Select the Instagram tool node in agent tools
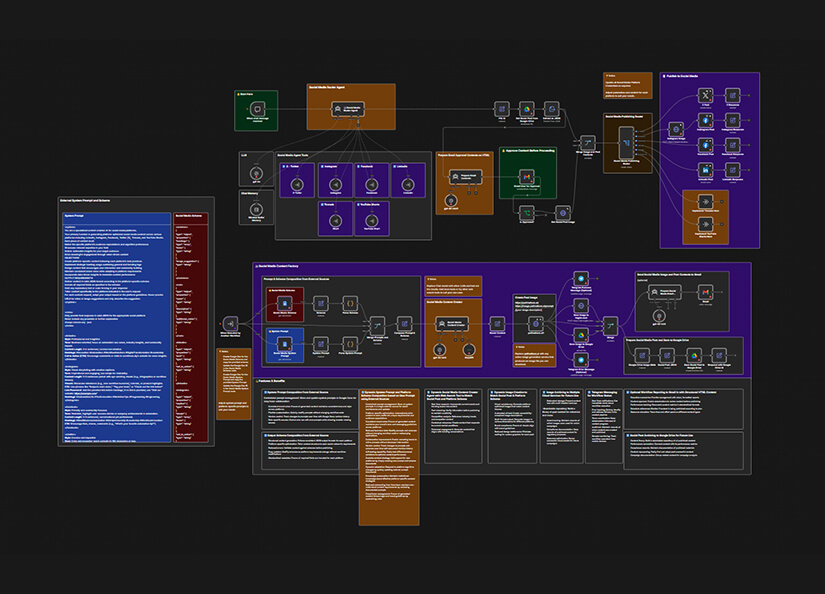825x594 pixels. click(x=335, y=185)
